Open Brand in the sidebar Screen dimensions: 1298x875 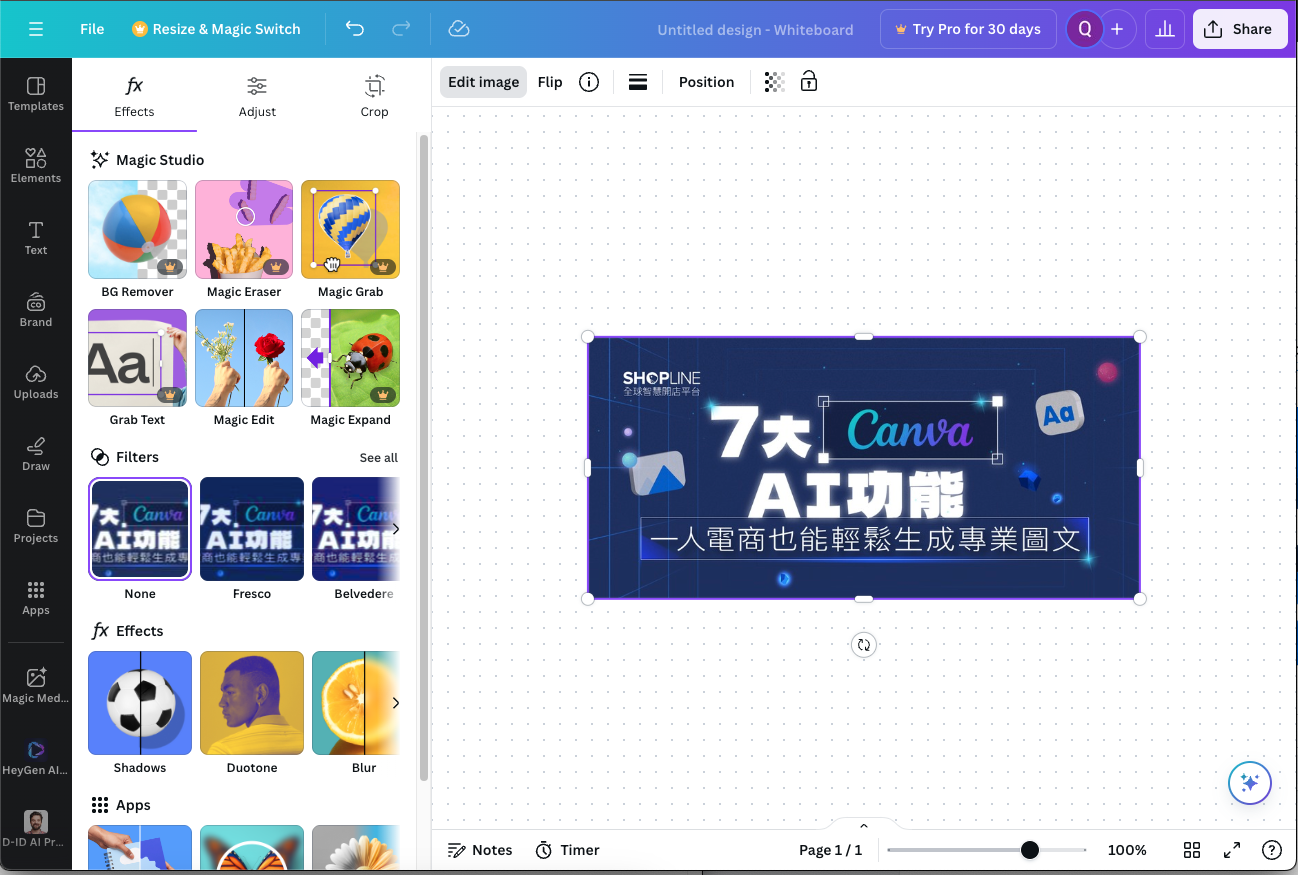36,310
